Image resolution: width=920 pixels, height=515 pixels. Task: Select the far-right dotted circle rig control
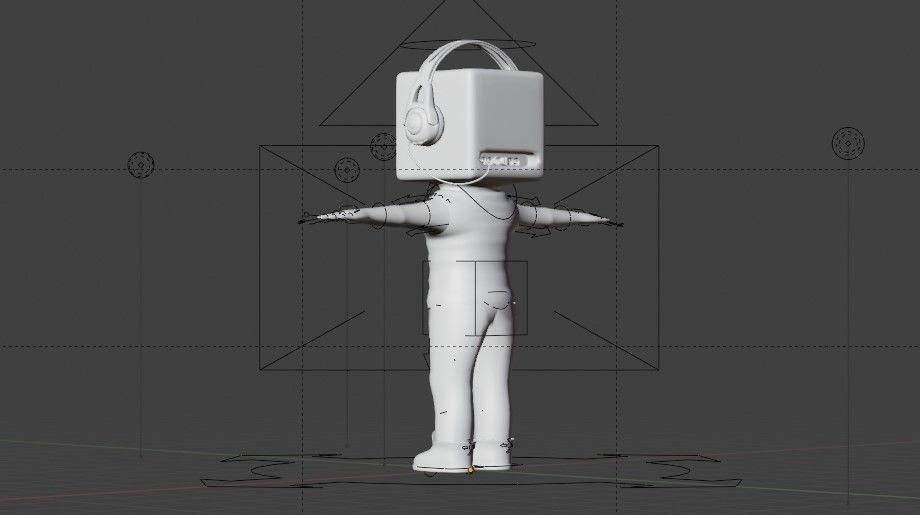tap(848, 143)
